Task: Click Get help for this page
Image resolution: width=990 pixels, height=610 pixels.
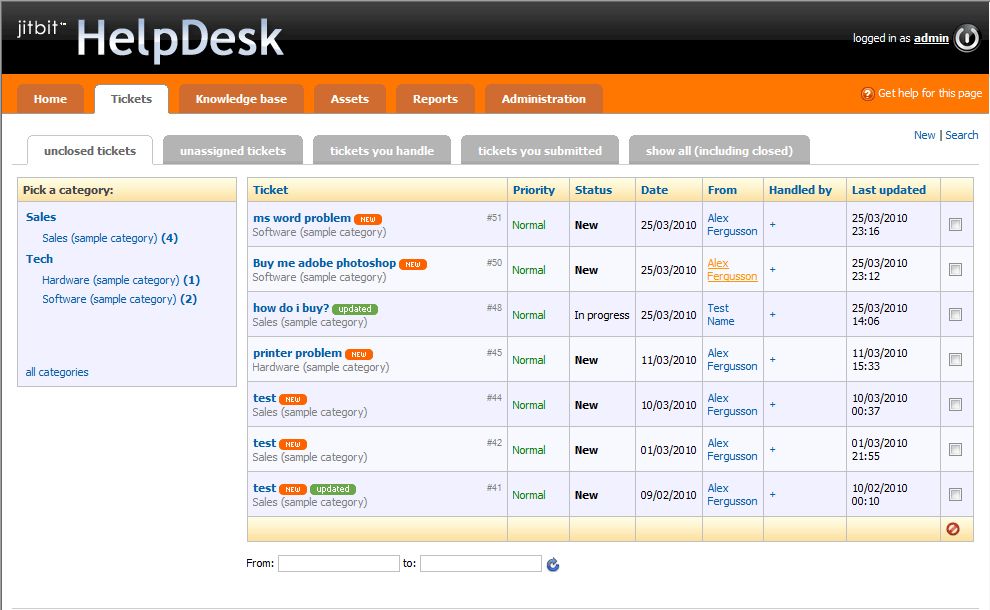Action: coord(929,93)
